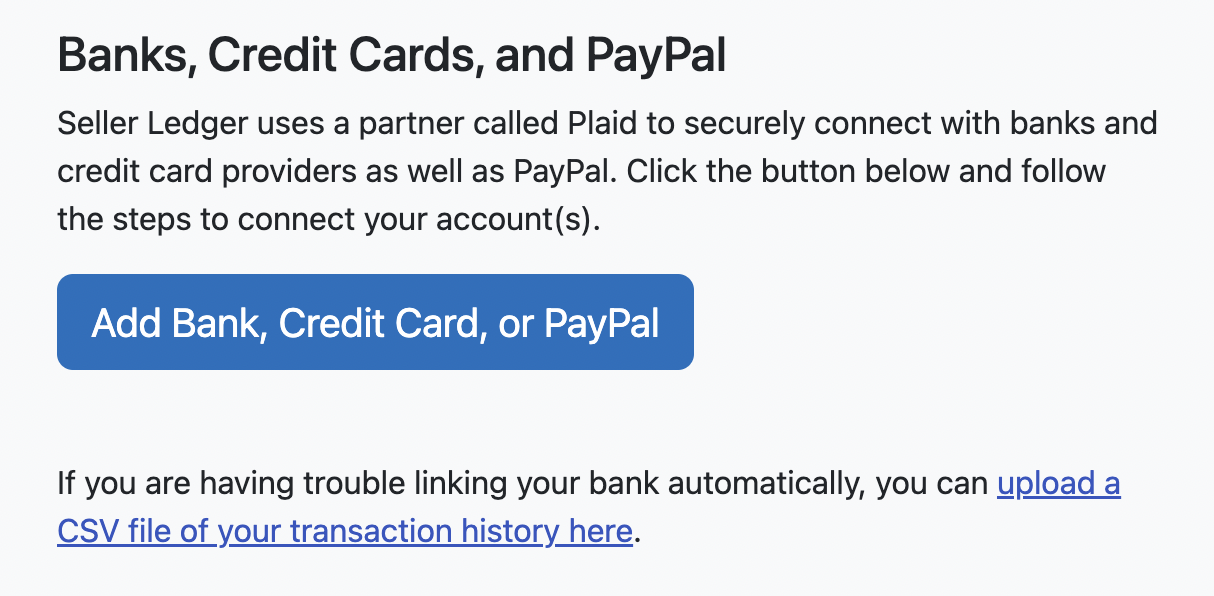Click the Banks, Credit Cards, and PayPal heading
1214x596 pixels.
(393, 54)
